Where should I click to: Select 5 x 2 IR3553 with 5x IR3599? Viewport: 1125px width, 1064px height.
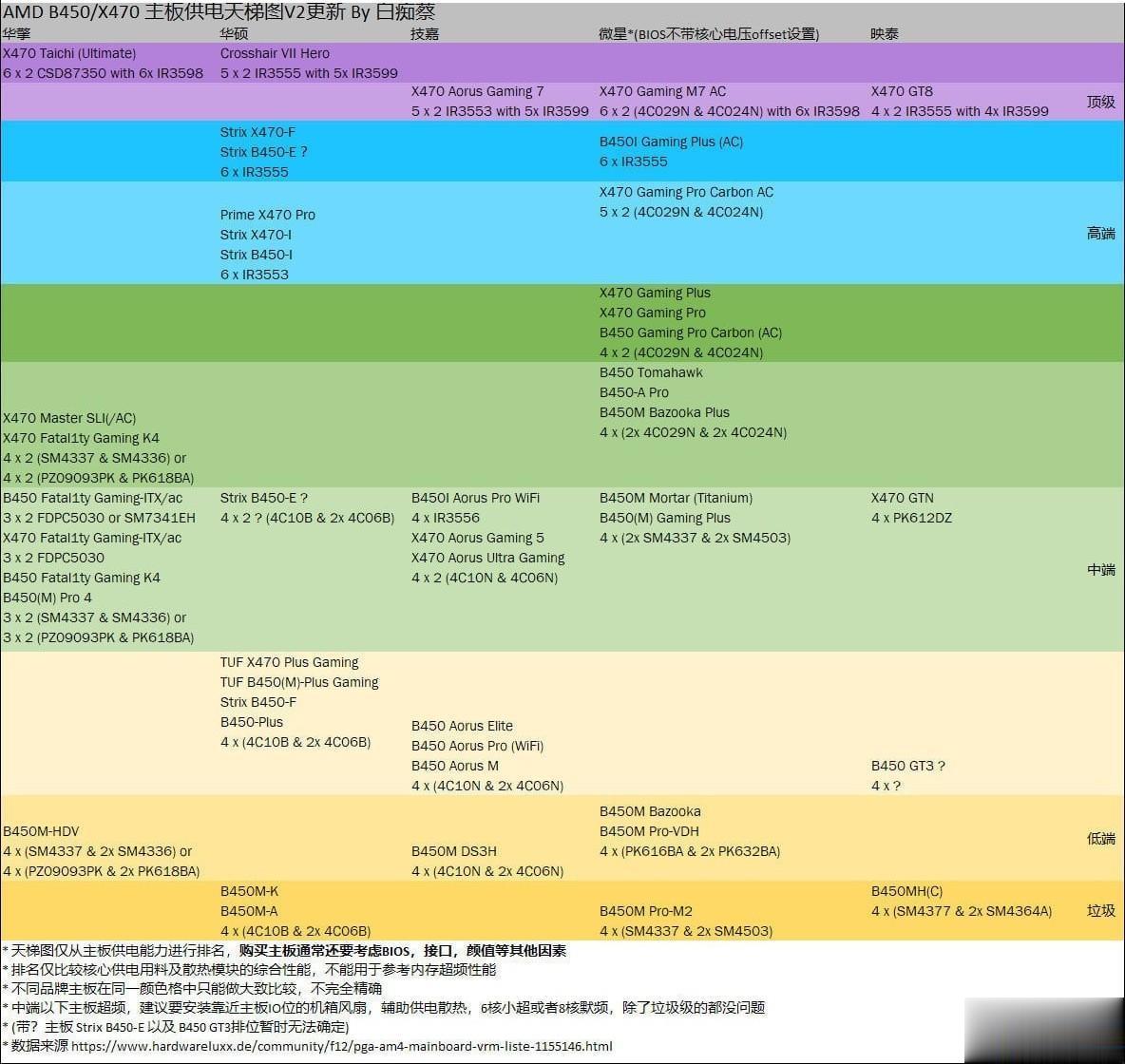coord(500,111)
